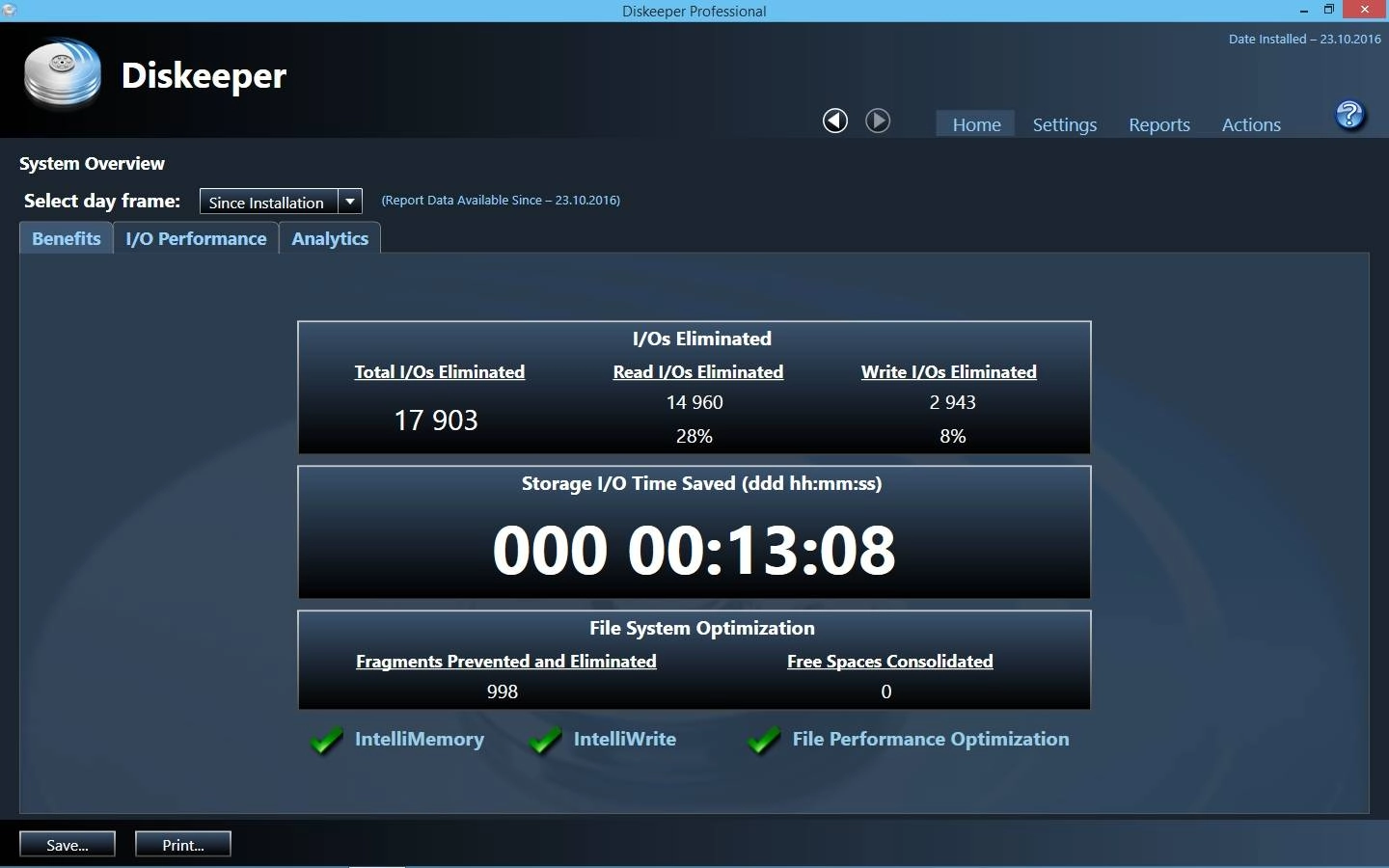Open the Reports menu

(x=1159, y=124)
